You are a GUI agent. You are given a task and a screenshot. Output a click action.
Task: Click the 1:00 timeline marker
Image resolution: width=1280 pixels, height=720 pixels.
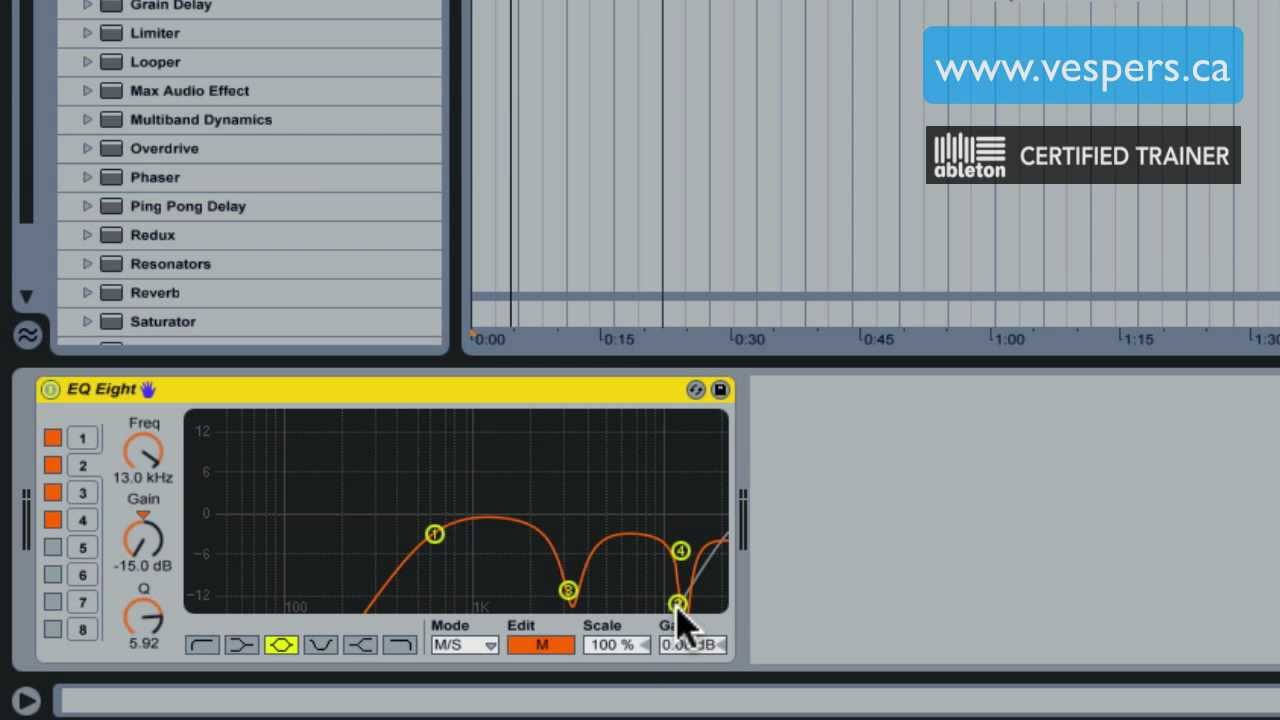click(x=1009, y=339)
